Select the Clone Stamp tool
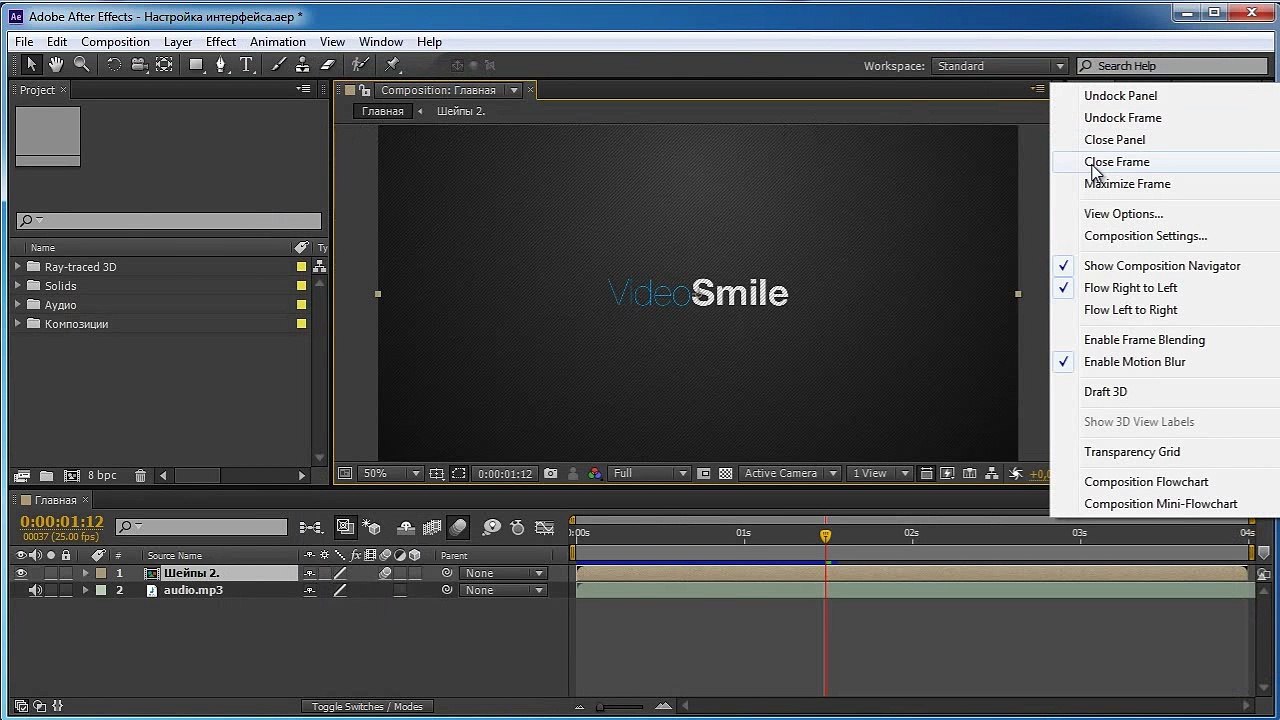This screenshot has height=720, width=1280. 302,65
